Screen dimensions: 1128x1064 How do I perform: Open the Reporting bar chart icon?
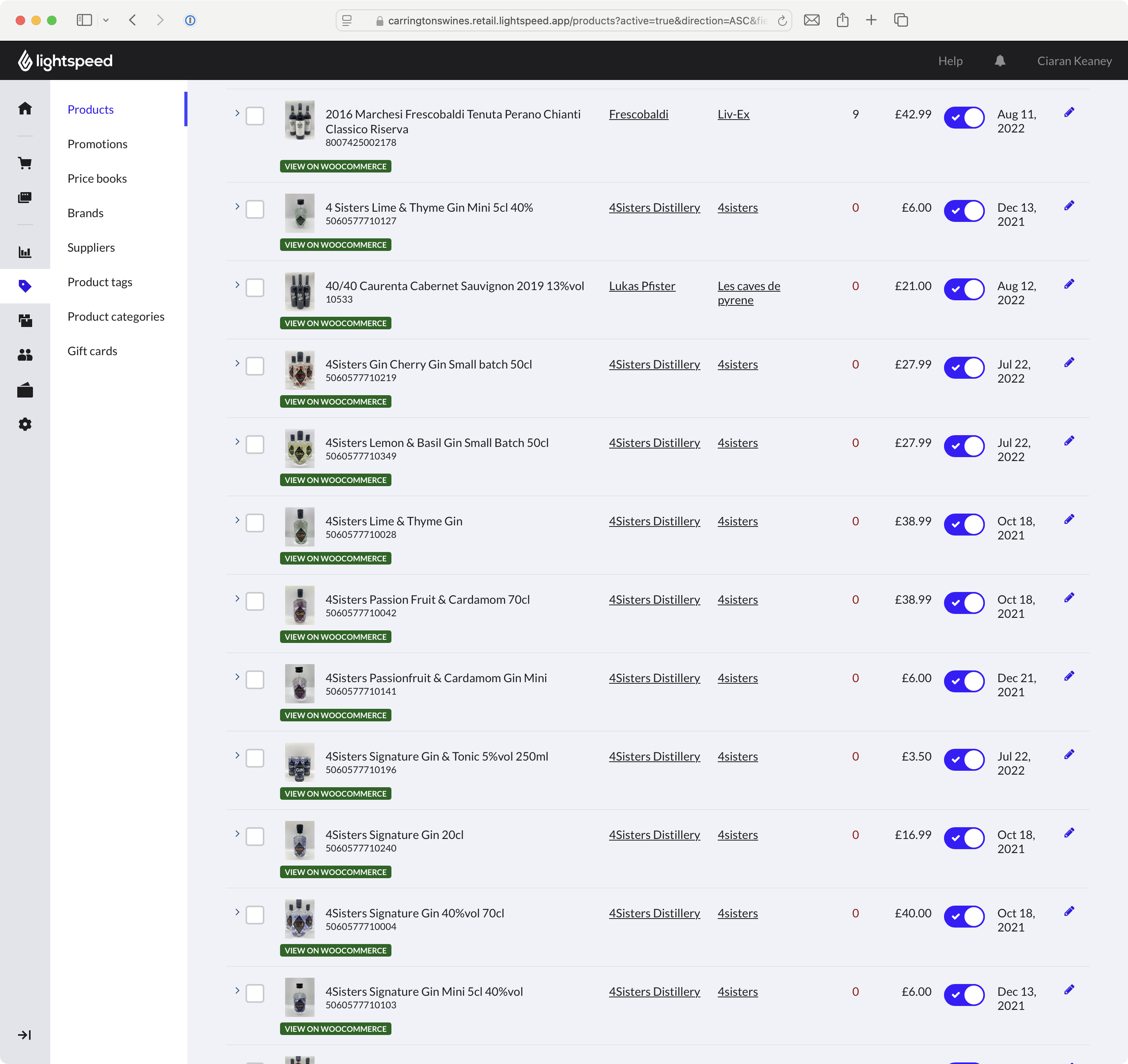coord(25,252)
